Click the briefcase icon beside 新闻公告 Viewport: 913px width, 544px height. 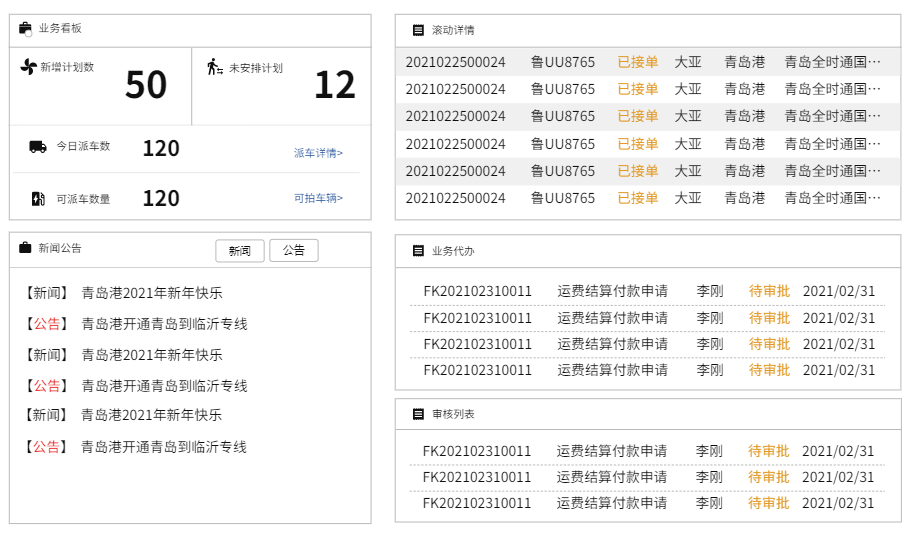(25, 248)
